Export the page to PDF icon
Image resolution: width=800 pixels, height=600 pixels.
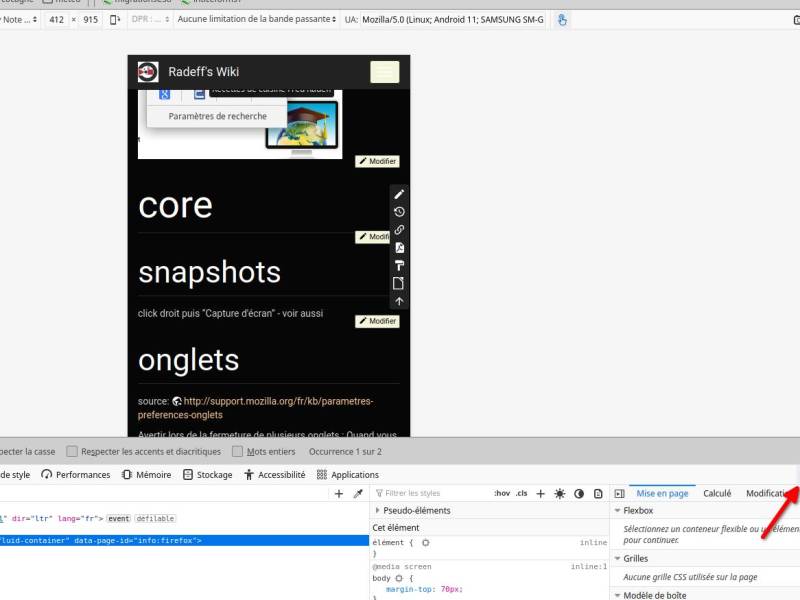click(x=399, y=247)
